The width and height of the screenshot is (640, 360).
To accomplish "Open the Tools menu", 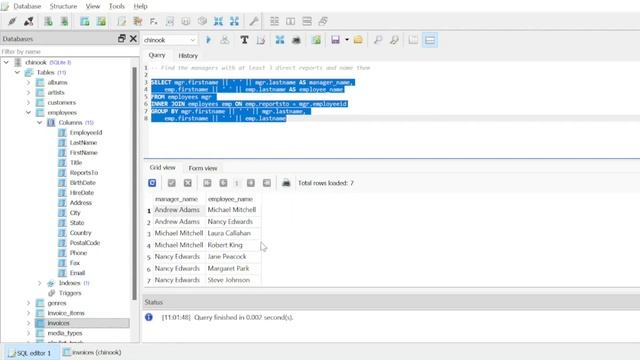I will pos(117,6).
